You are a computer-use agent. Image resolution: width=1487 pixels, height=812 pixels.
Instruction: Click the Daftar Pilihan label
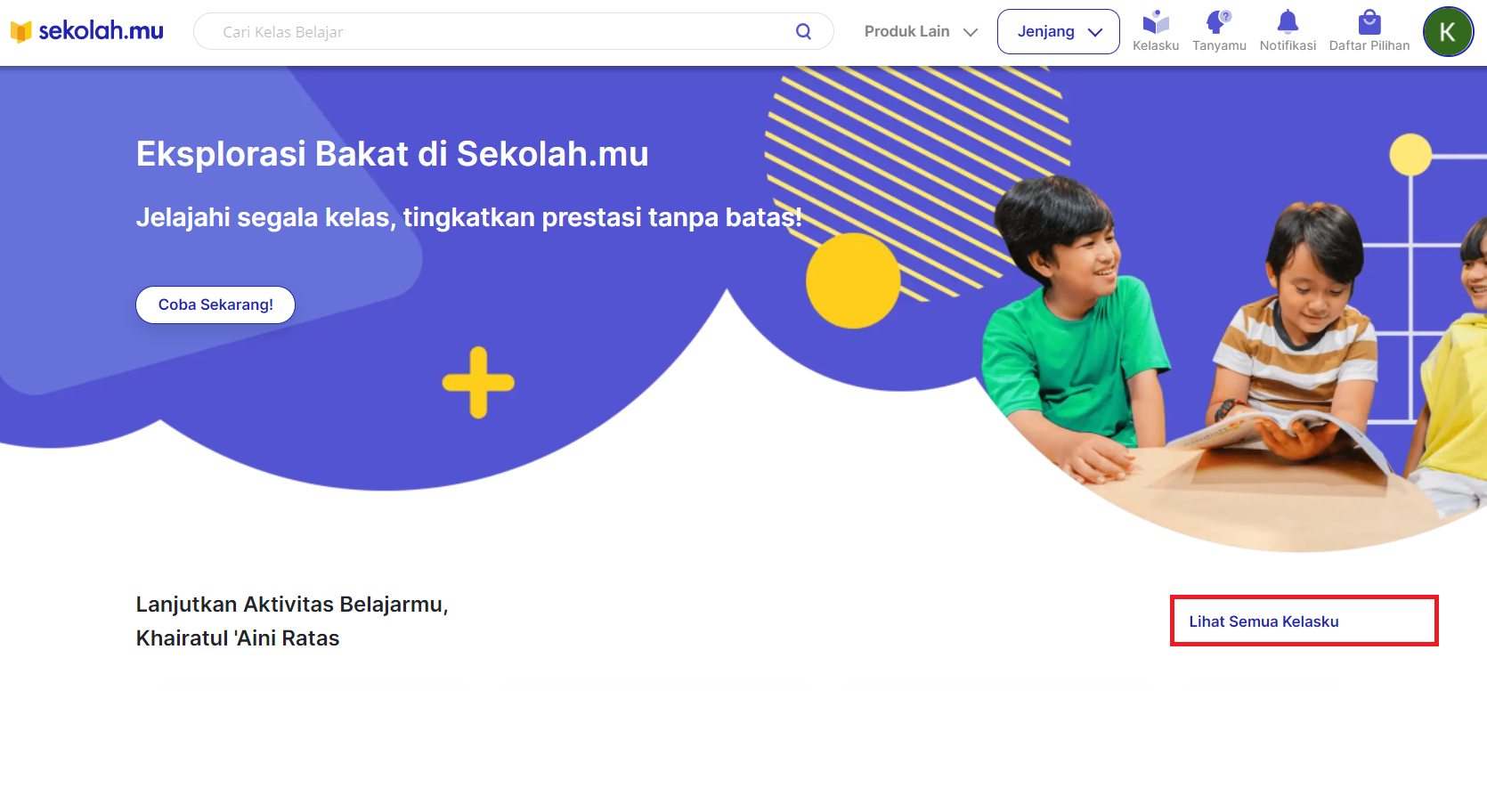(x=1369, y=45)
